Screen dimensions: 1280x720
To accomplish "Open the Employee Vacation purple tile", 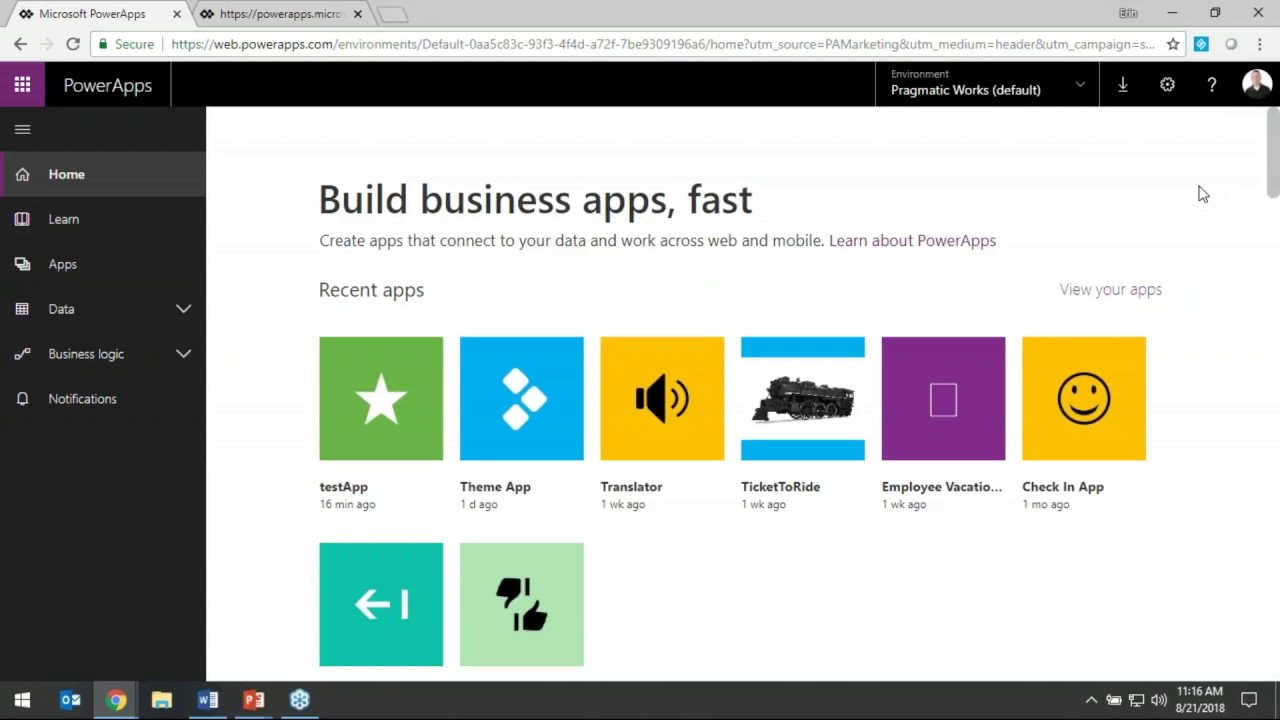I will (943, 398).
